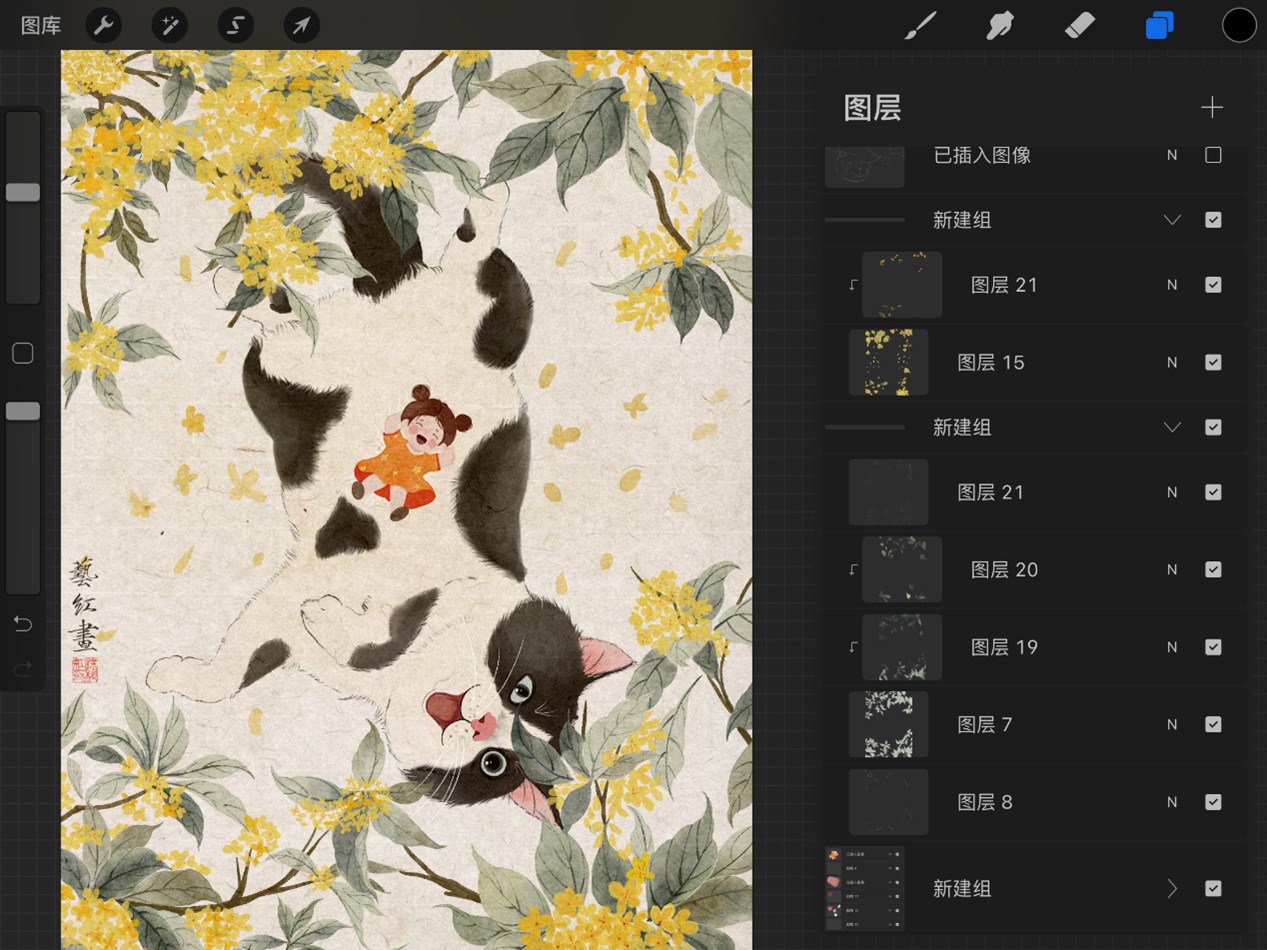This screenshot has width=1267, height=950.
Task: Uncheck visibility of the collapsed bottom 新建组
Action: tap(1213, 888)
